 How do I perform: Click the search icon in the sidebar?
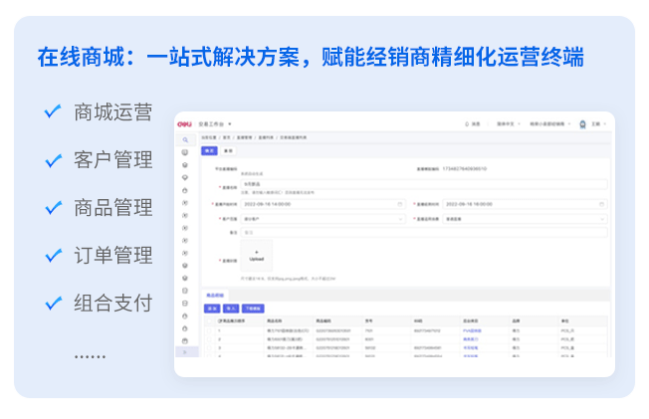pos(185,140)
